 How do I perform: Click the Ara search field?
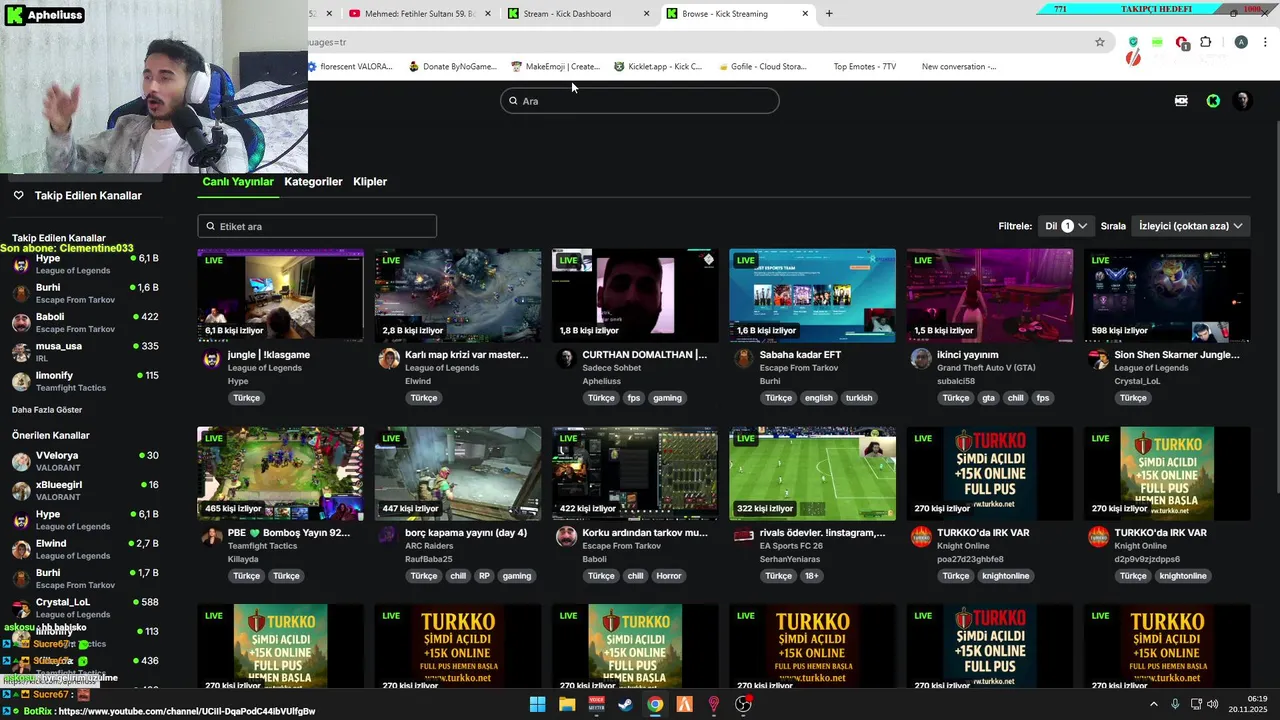[640, 101]
